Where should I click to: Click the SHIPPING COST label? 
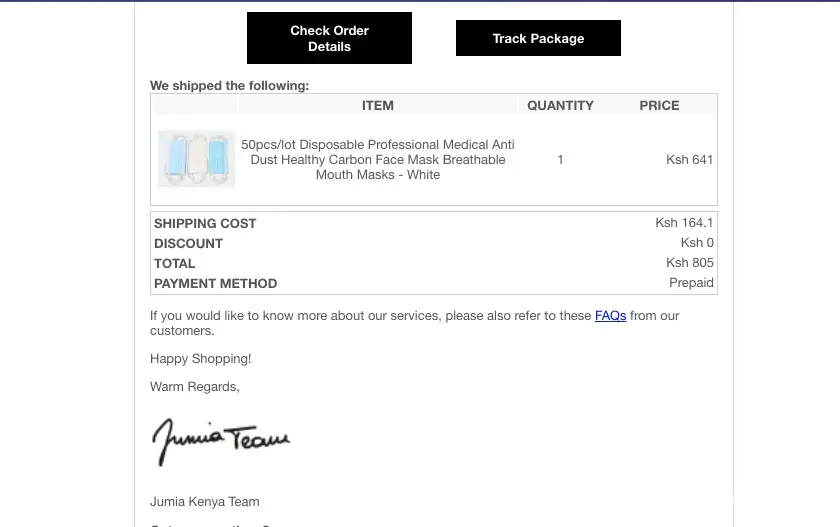tap(205, 223)
